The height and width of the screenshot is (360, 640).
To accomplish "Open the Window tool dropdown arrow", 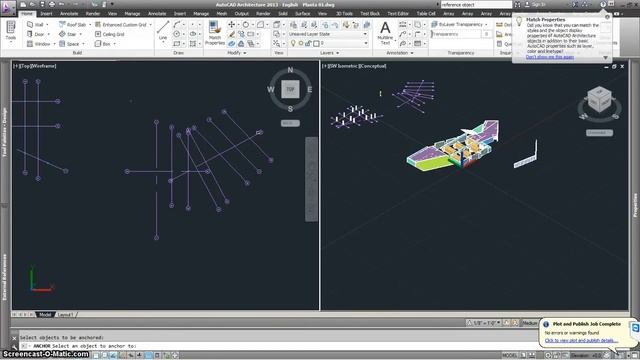I will click(54, 44).
